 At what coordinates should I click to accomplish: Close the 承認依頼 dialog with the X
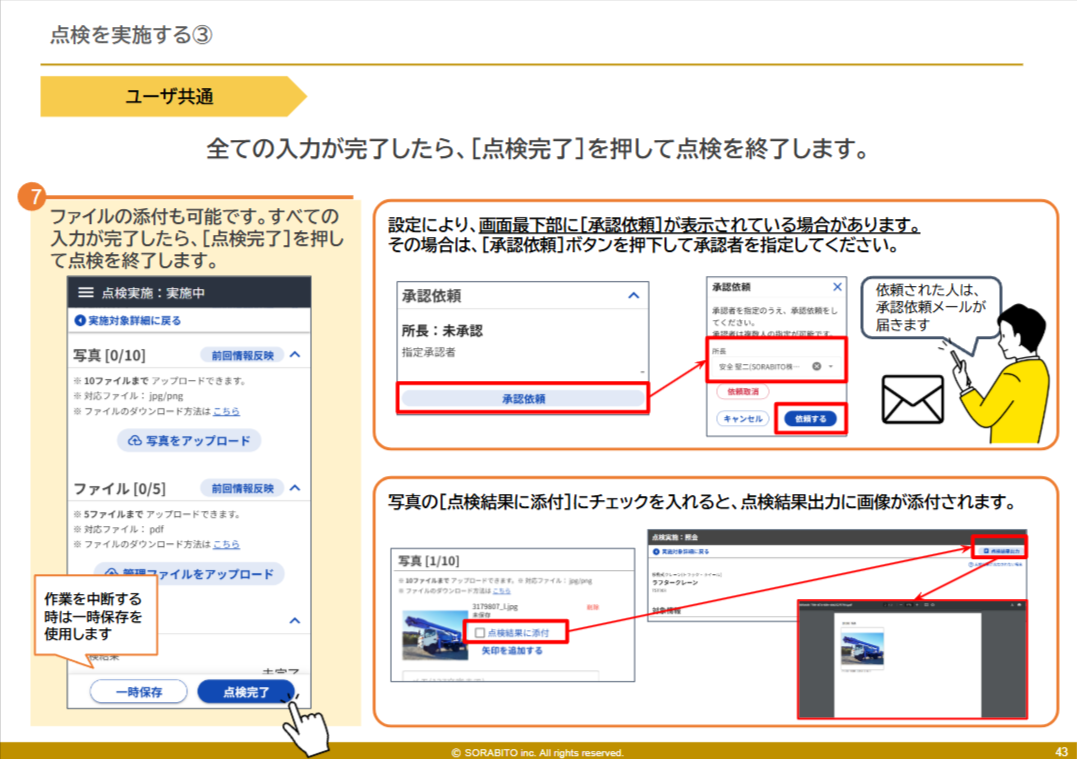(x=837, y=286)
